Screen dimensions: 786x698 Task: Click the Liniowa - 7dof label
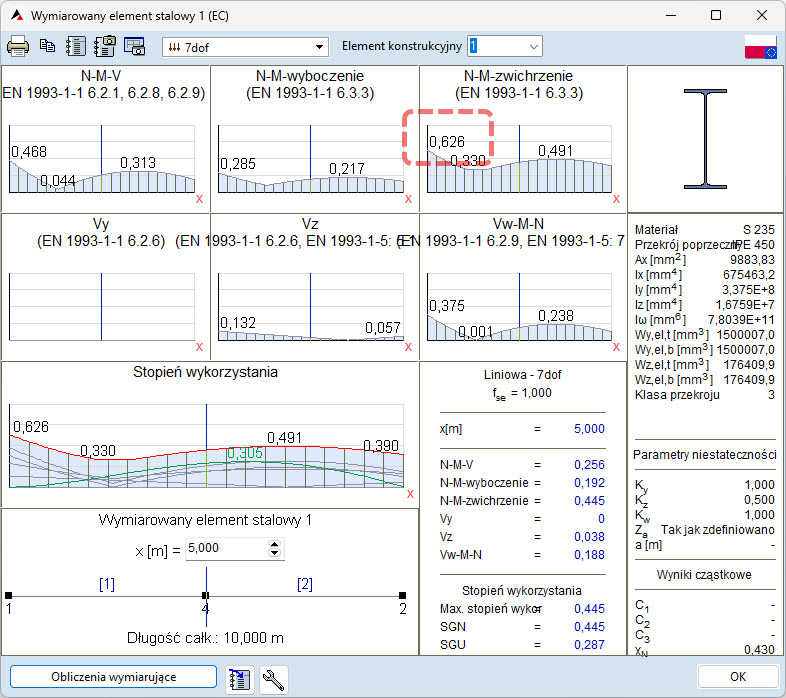tap(522, 375)
